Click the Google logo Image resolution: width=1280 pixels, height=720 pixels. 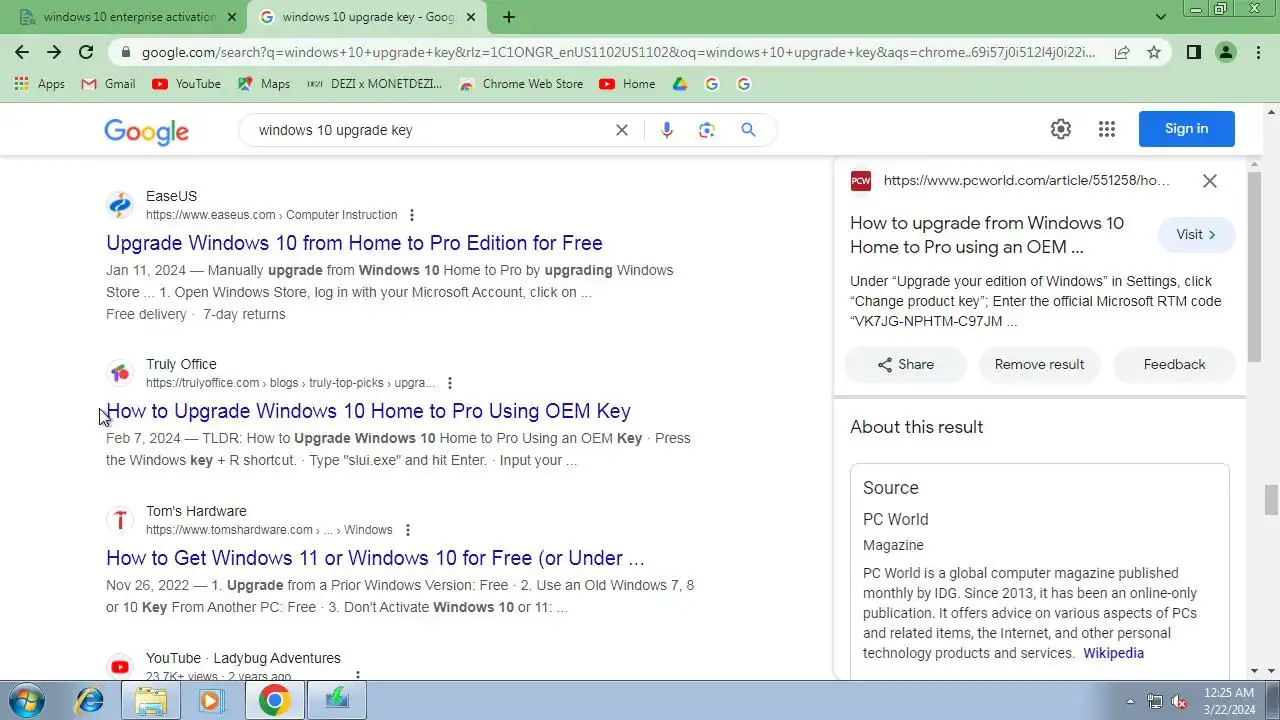click(146, 131)
